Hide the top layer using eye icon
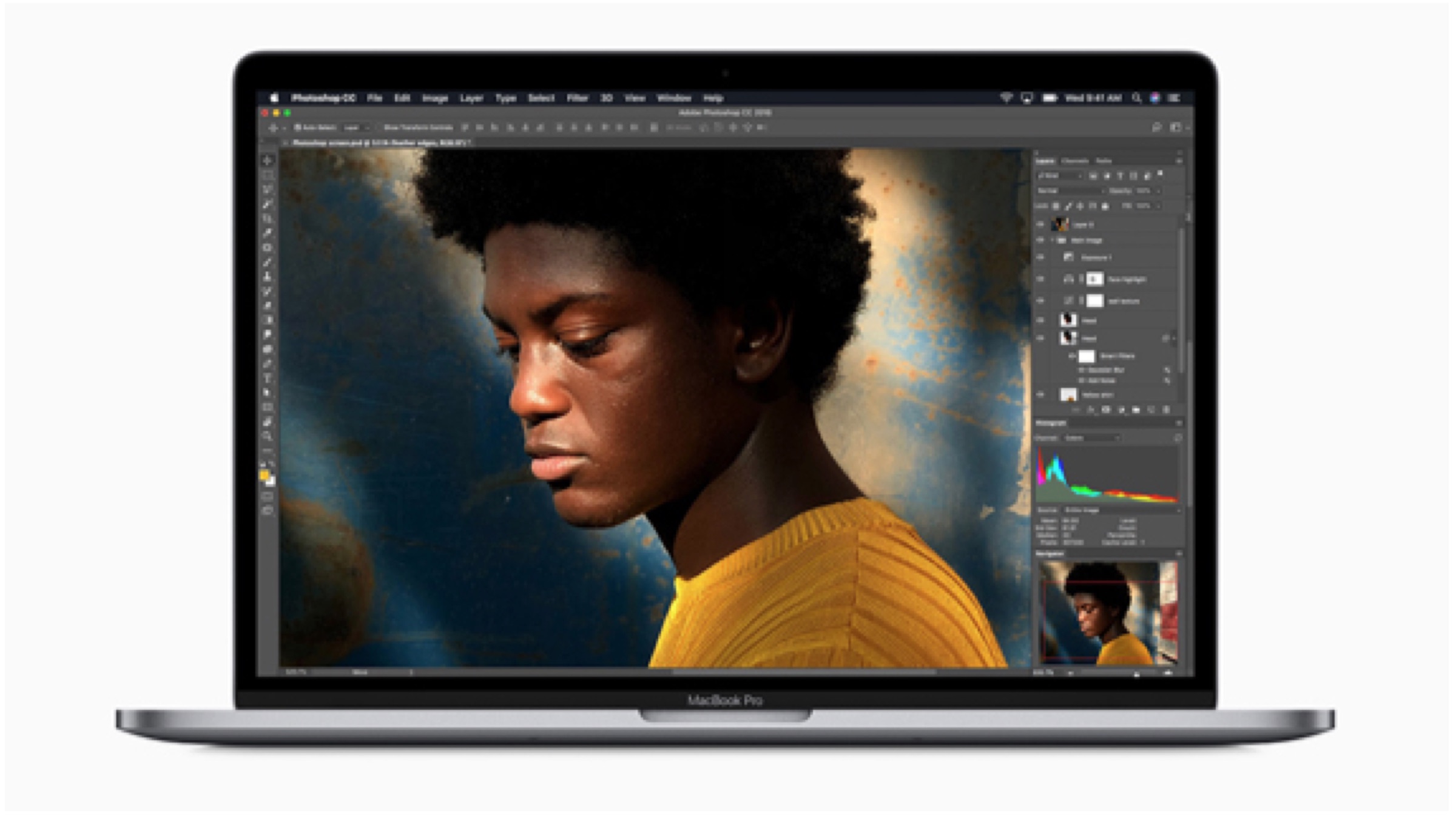 1040,224
